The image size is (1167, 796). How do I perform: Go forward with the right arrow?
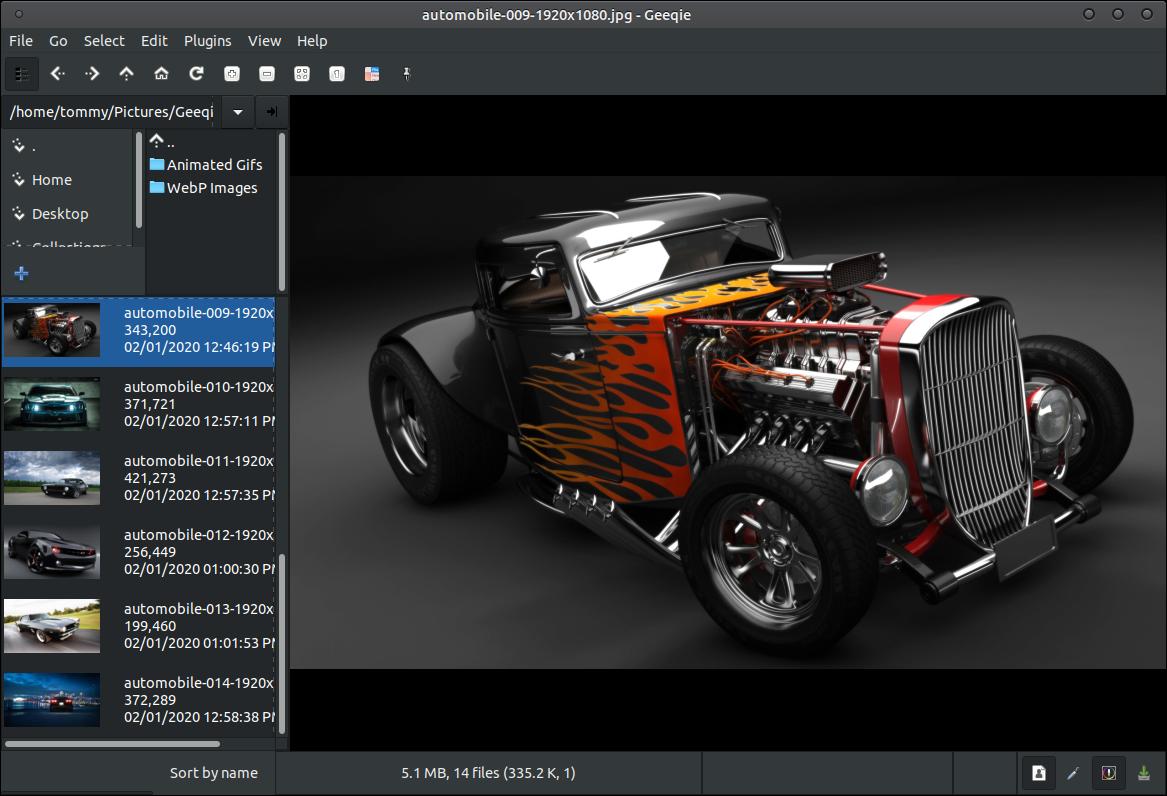click(x=92, y=74)
